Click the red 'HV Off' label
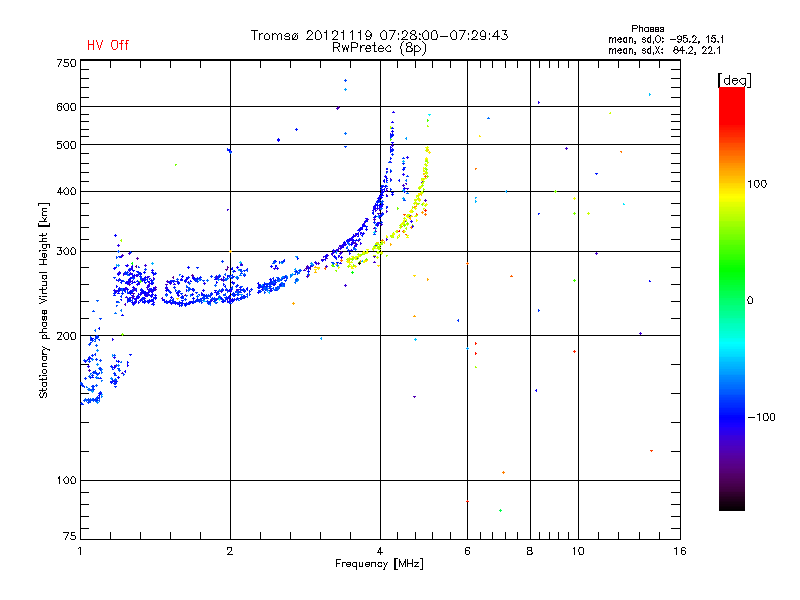The width and height of the screenshot is (800, 600). click(x=108, y=45)
